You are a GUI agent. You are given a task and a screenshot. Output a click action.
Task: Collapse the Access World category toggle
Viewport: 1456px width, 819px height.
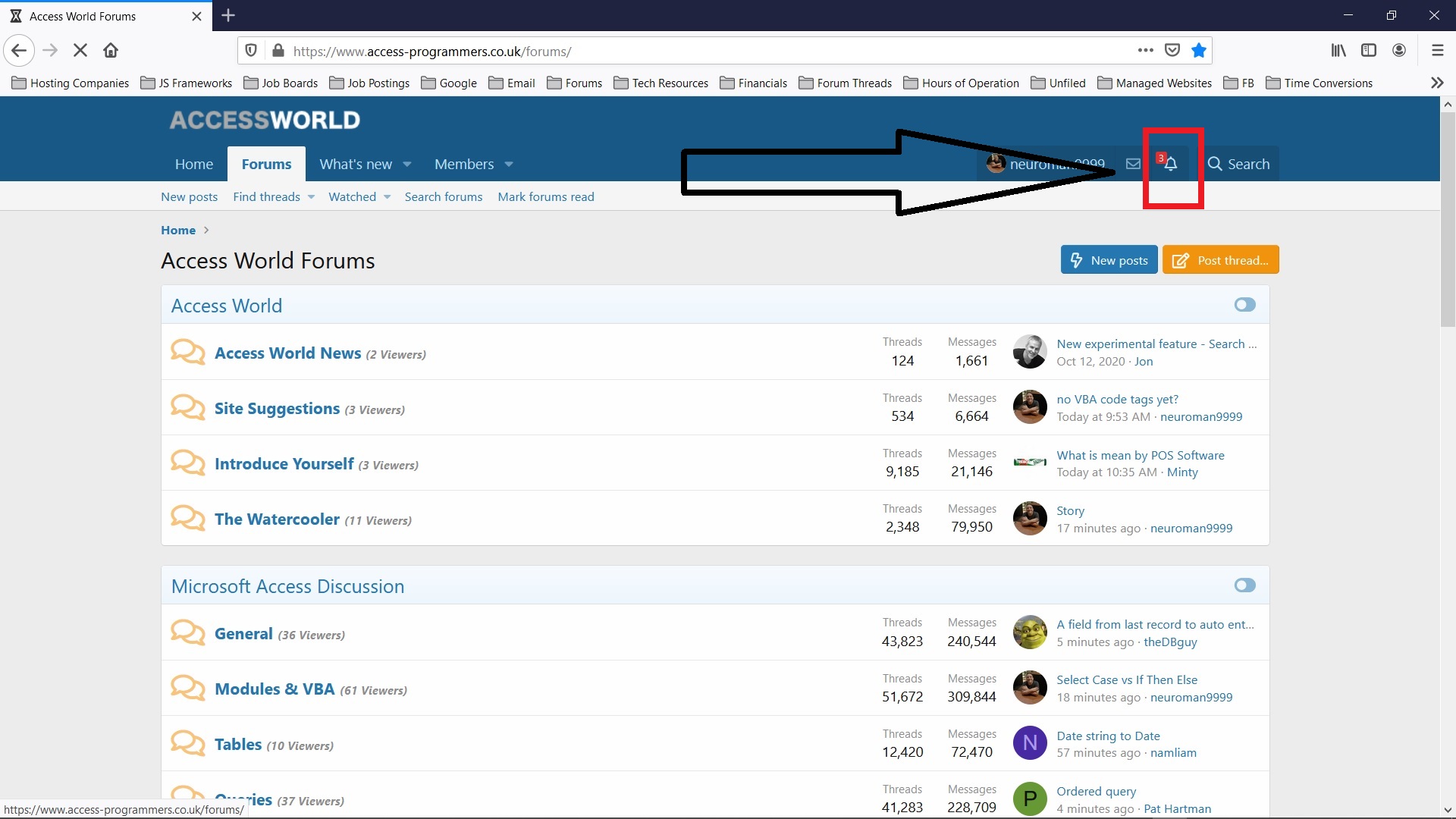(x=1244, y=305)
